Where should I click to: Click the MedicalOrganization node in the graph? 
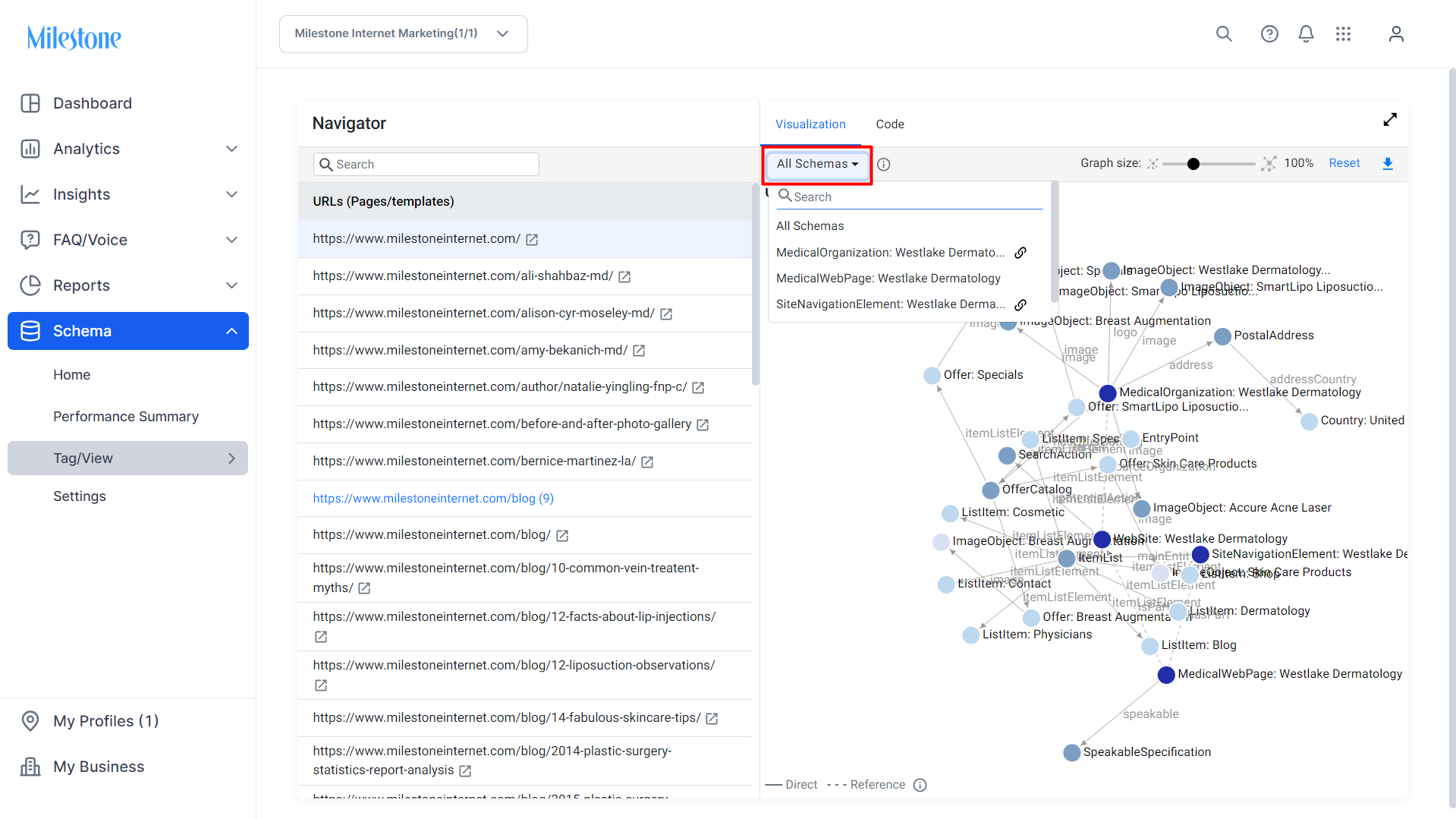pos(1108,393)
